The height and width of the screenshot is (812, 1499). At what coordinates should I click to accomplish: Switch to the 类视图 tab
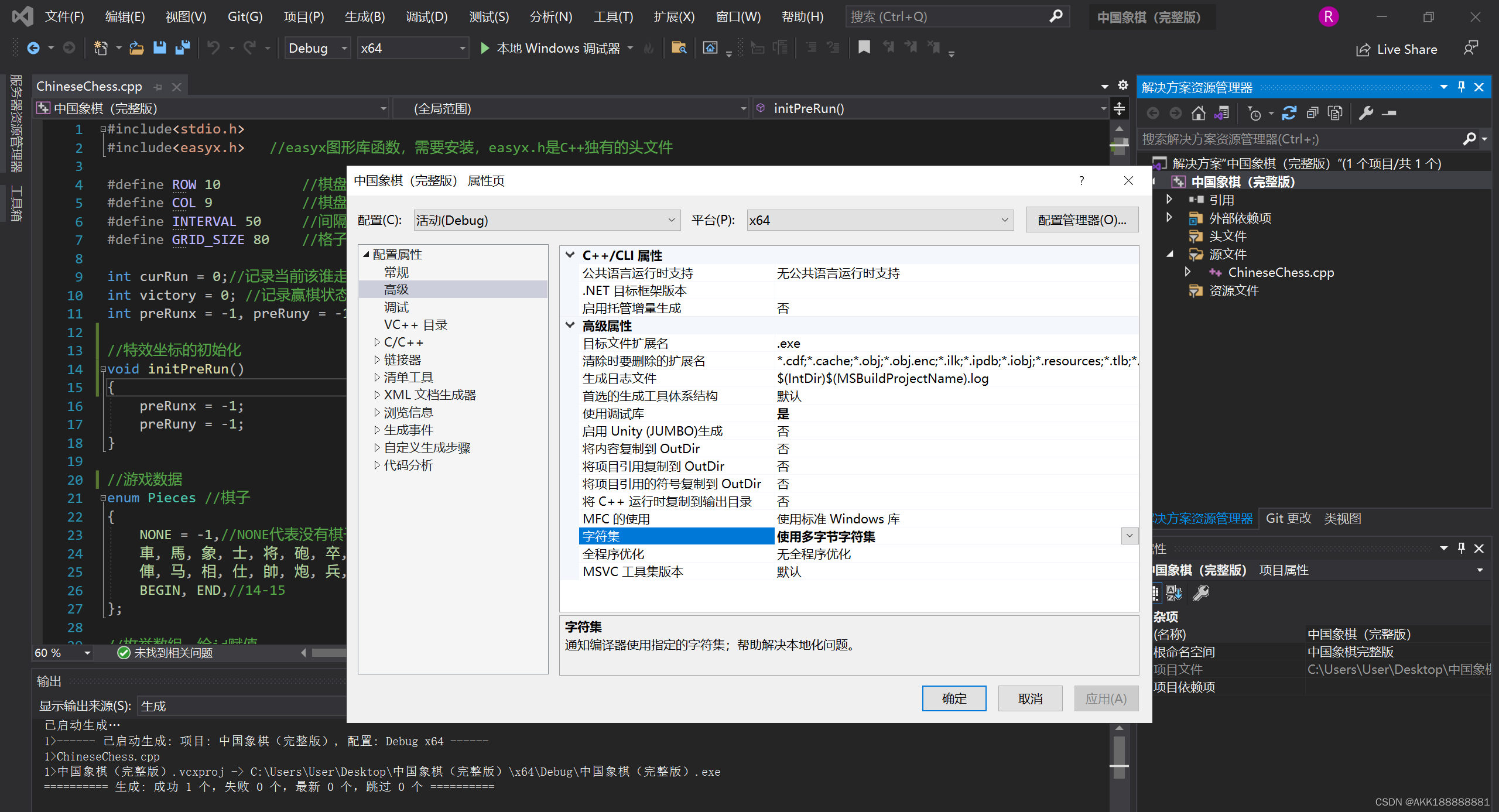pos(1342,519)
